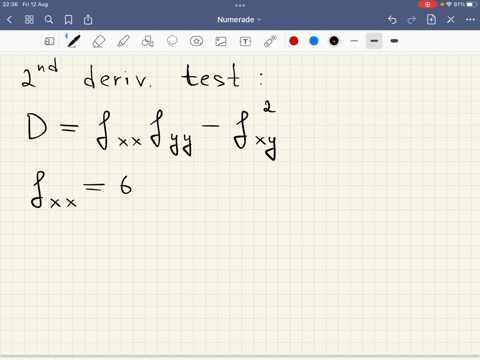
Task: Choose the red pen color
Action: 294,41
